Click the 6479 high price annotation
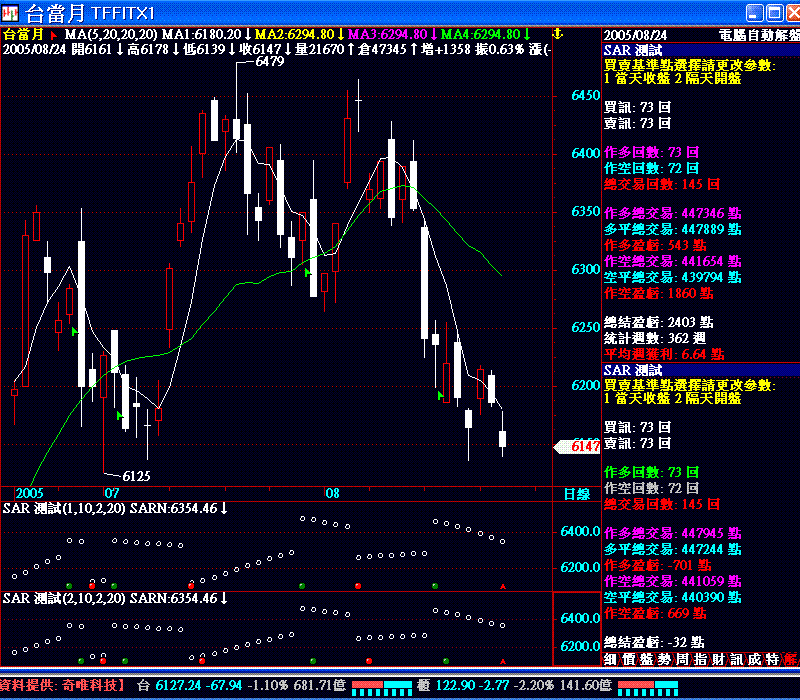 point(269,61)
